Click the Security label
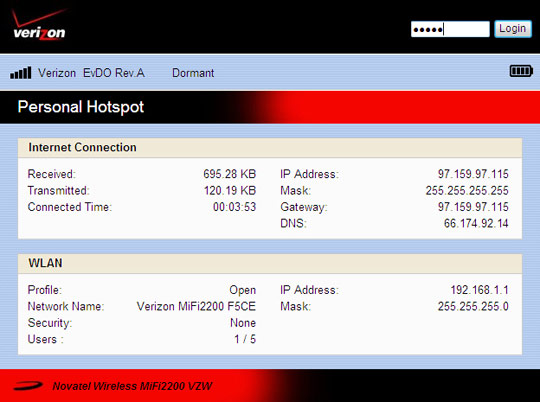Screen dimensions: 540x402 (x=50, y=323)
